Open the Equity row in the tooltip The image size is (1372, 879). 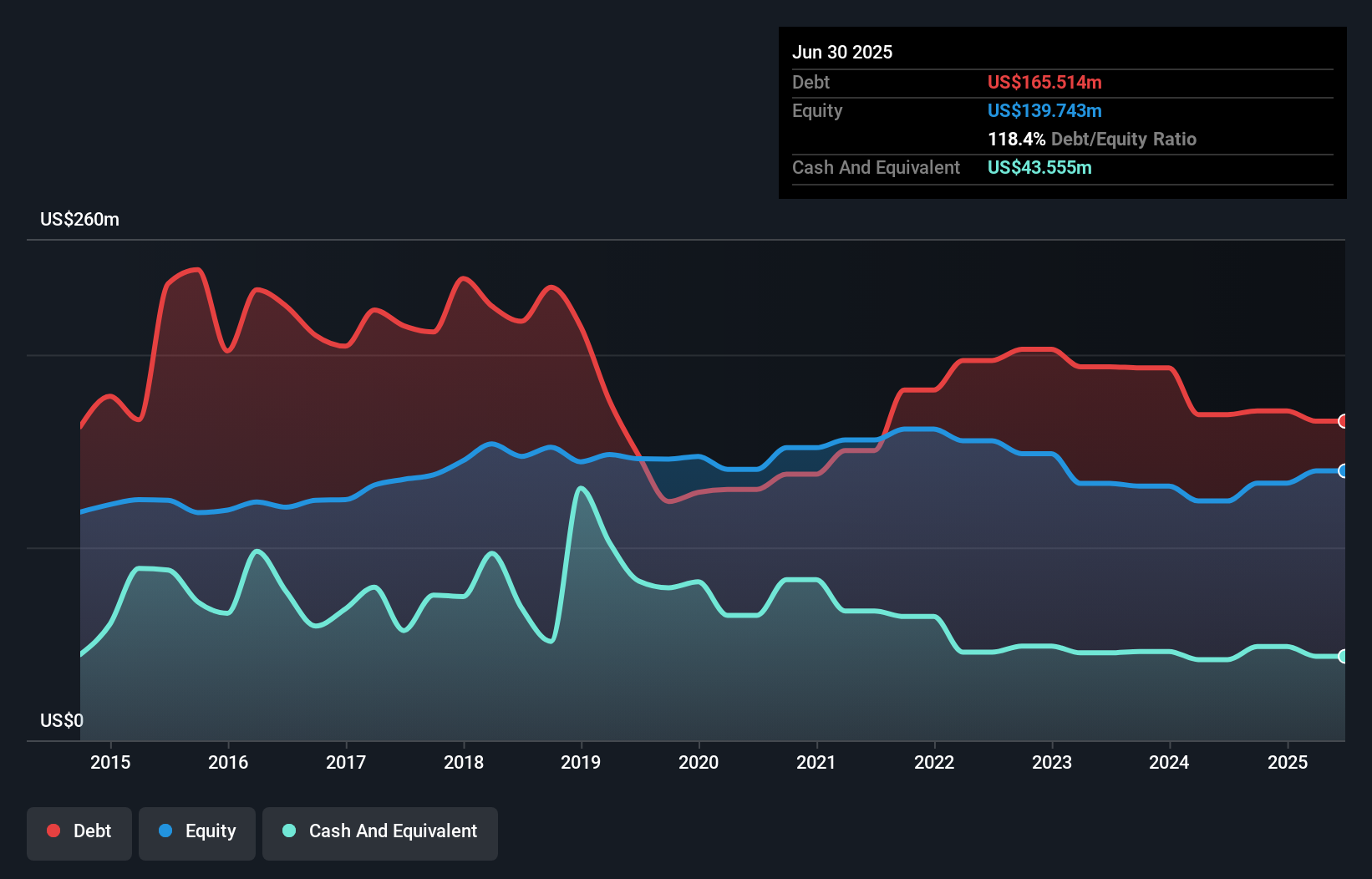point(817,110)
